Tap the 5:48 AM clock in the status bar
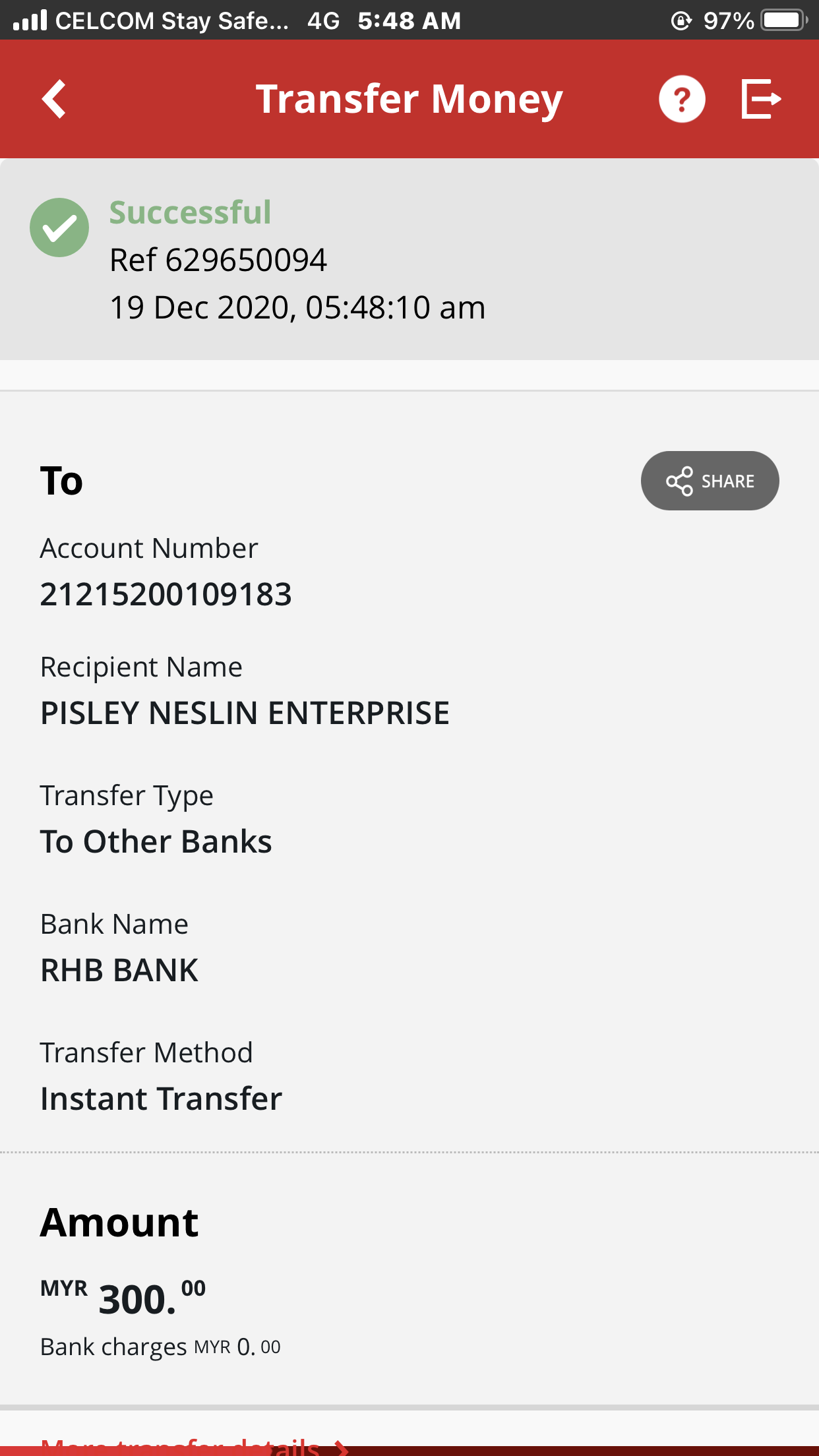 coord(409,21)
